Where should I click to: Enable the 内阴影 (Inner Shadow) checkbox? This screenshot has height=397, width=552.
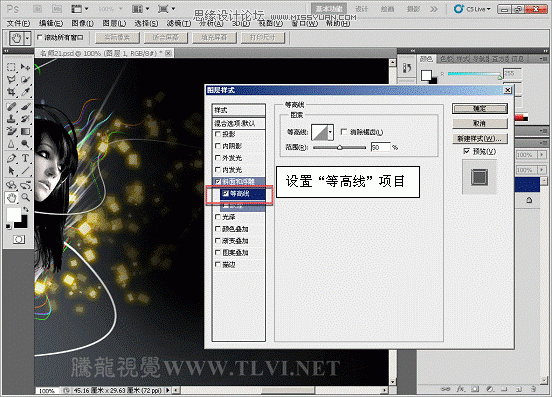point(218,146)
